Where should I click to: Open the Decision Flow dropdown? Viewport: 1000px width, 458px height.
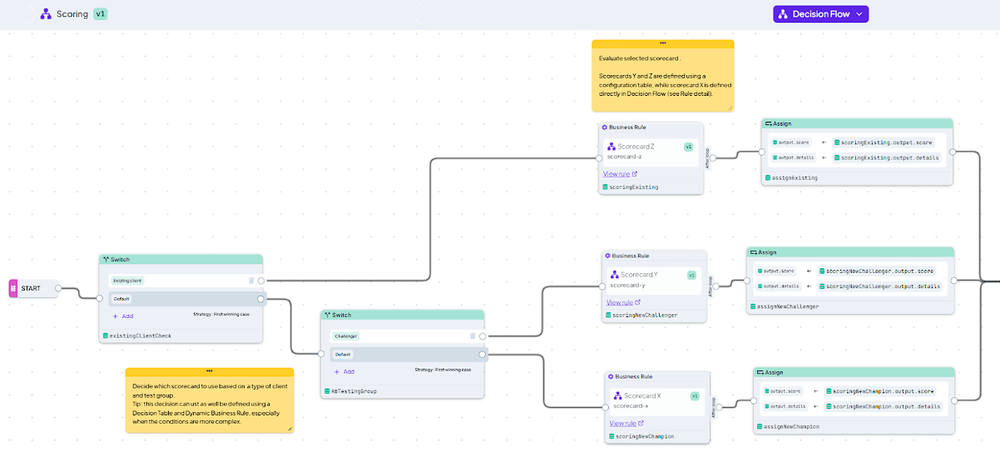tap(821, 14)
